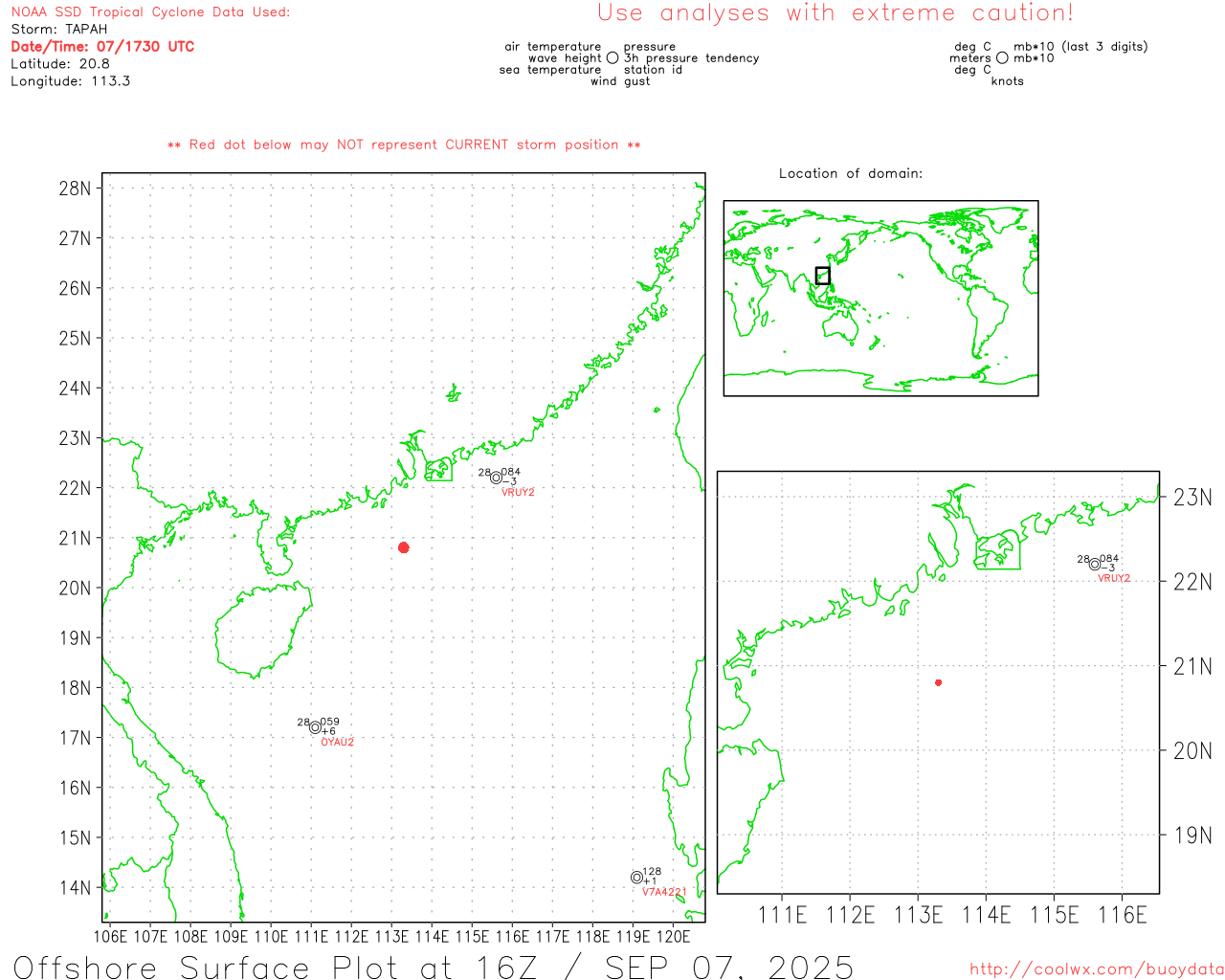Click the legend circle beside 'meters'
Image resolution: width=1225 pixels, height=980 pixels.
coord(1002,58)
